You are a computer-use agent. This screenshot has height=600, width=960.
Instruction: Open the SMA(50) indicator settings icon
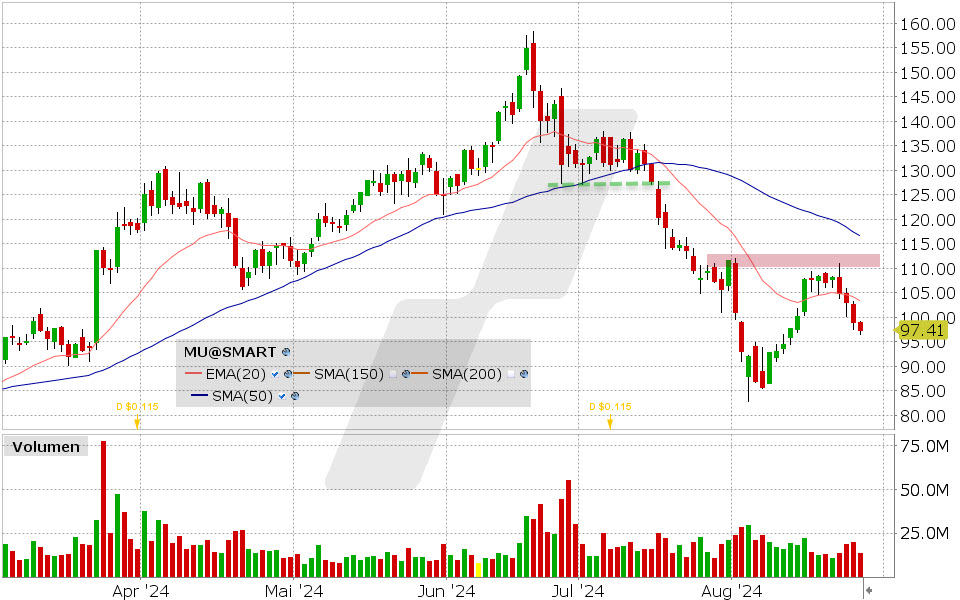[x=294, y=396]
